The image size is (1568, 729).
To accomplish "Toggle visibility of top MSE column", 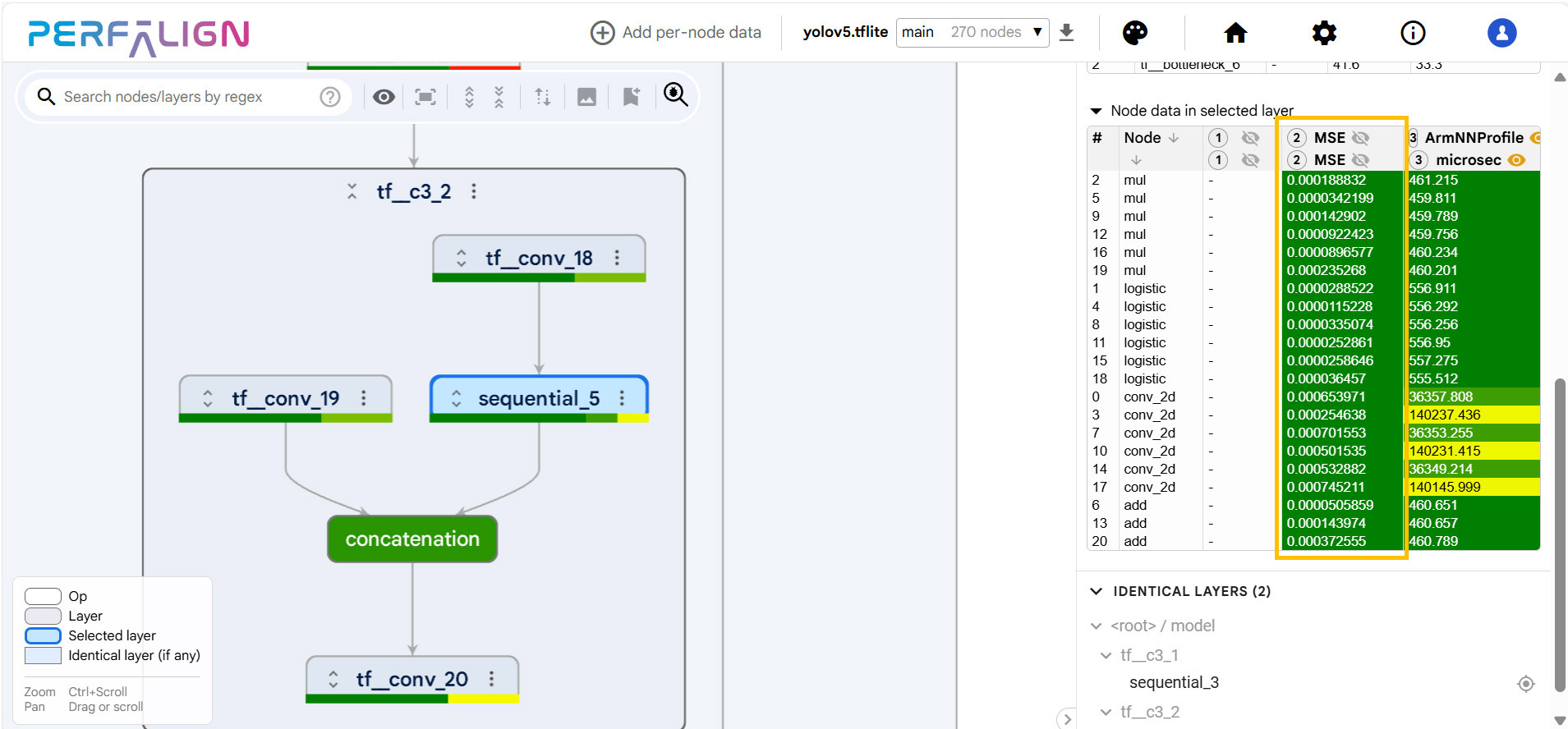I will pos(1360,138).
